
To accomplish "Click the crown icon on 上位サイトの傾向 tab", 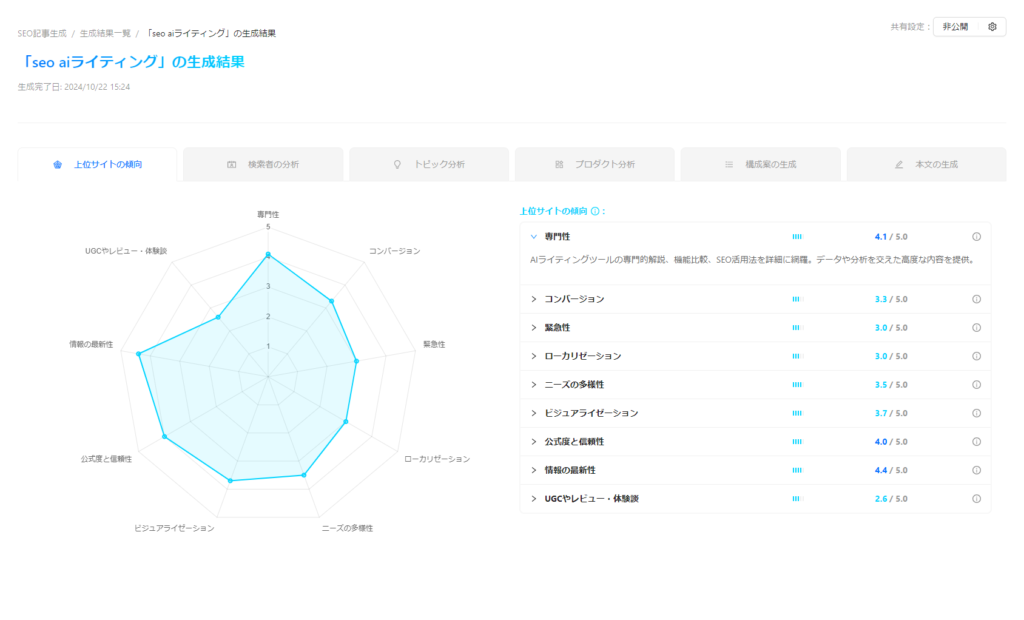I will pos(57,165).
